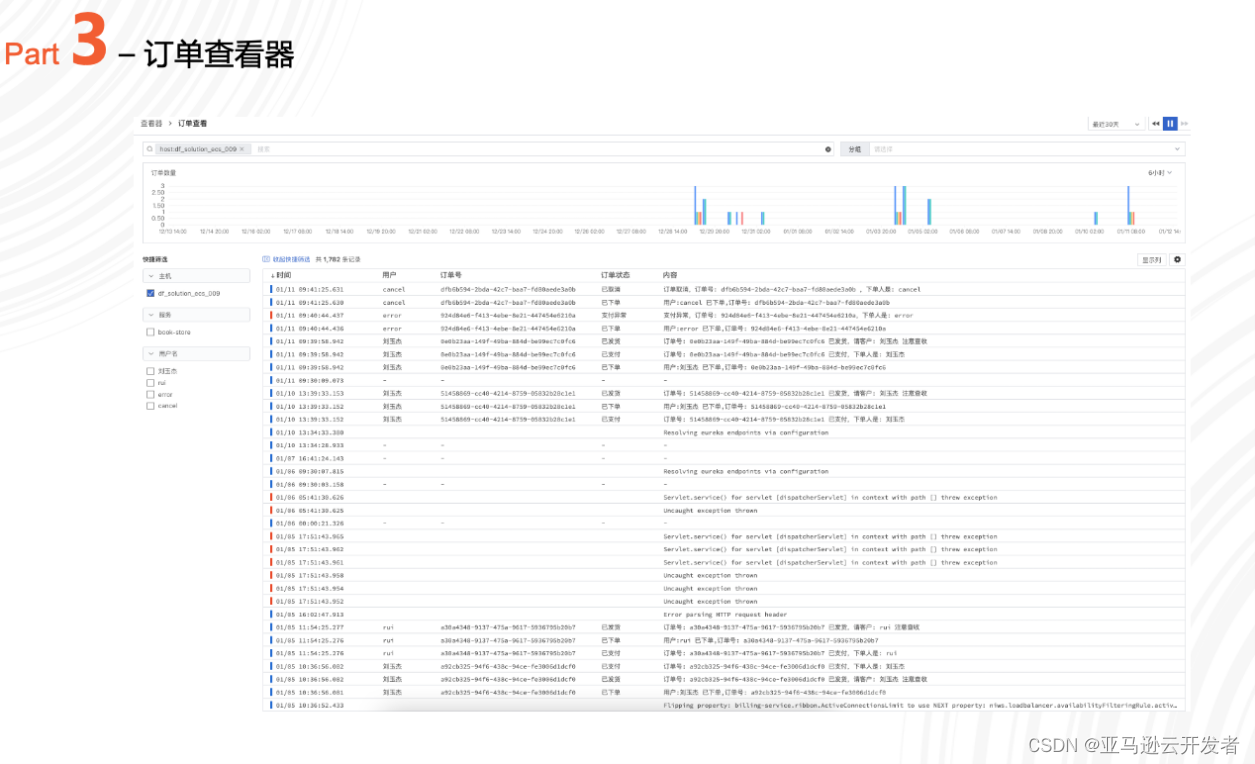Click the red-marked row 01/11 09:40:44.437
1255x764 pixels.
click(724, 315)
